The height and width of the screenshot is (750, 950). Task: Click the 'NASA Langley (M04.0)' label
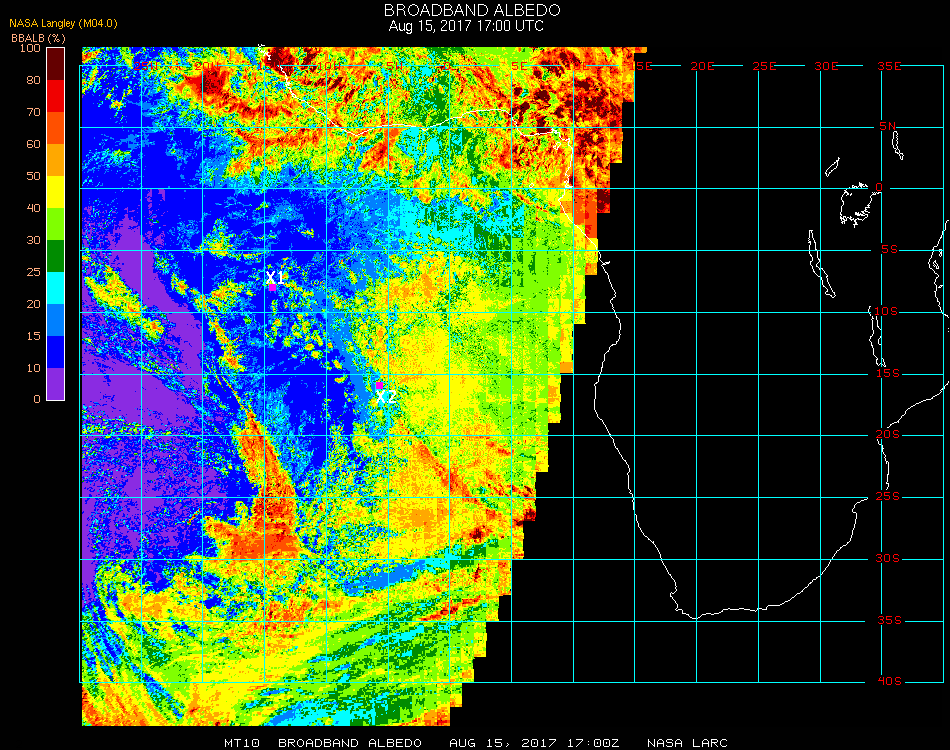(x=63, y=24)
